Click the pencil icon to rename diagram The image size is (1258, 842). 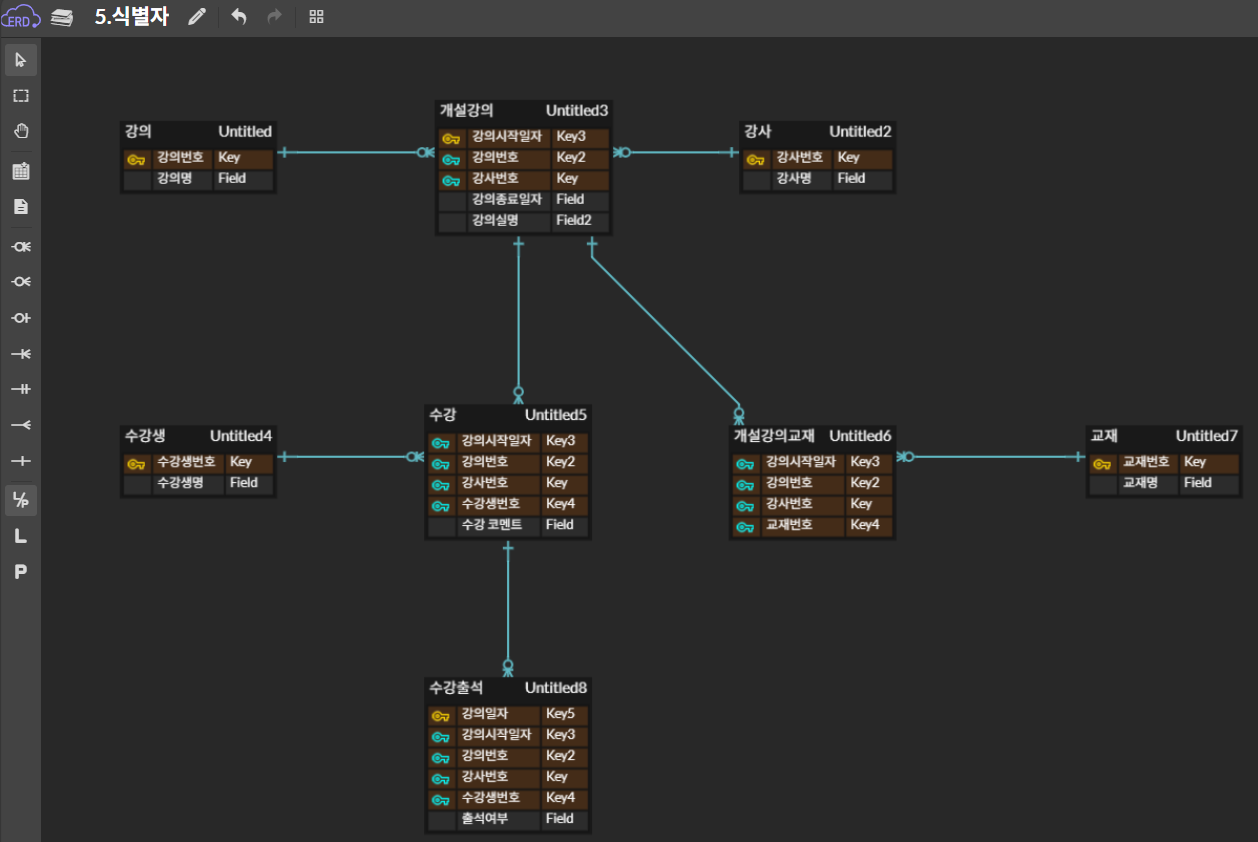click(x=197, y=17)
